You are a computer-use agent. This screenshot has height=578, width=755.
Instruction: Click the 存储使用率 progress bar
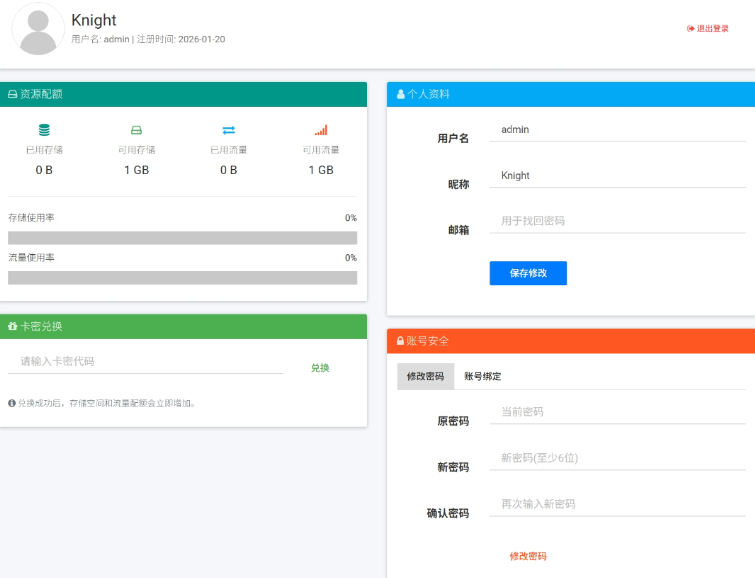coord(182,238)
